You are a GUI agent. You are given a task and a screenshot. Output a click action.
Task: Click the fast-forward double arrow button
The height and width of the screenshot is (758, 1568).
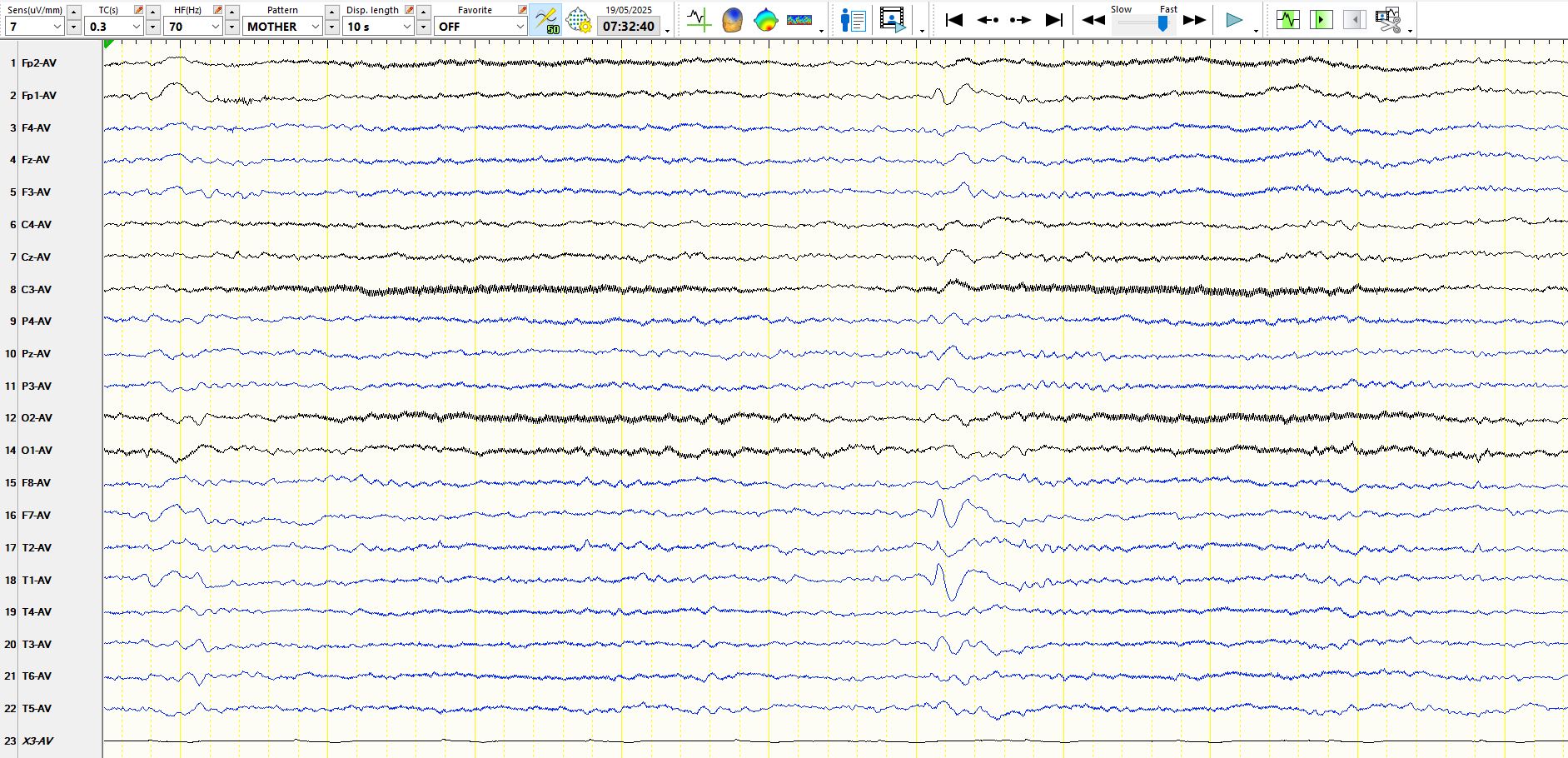(x=1194, y=20)
